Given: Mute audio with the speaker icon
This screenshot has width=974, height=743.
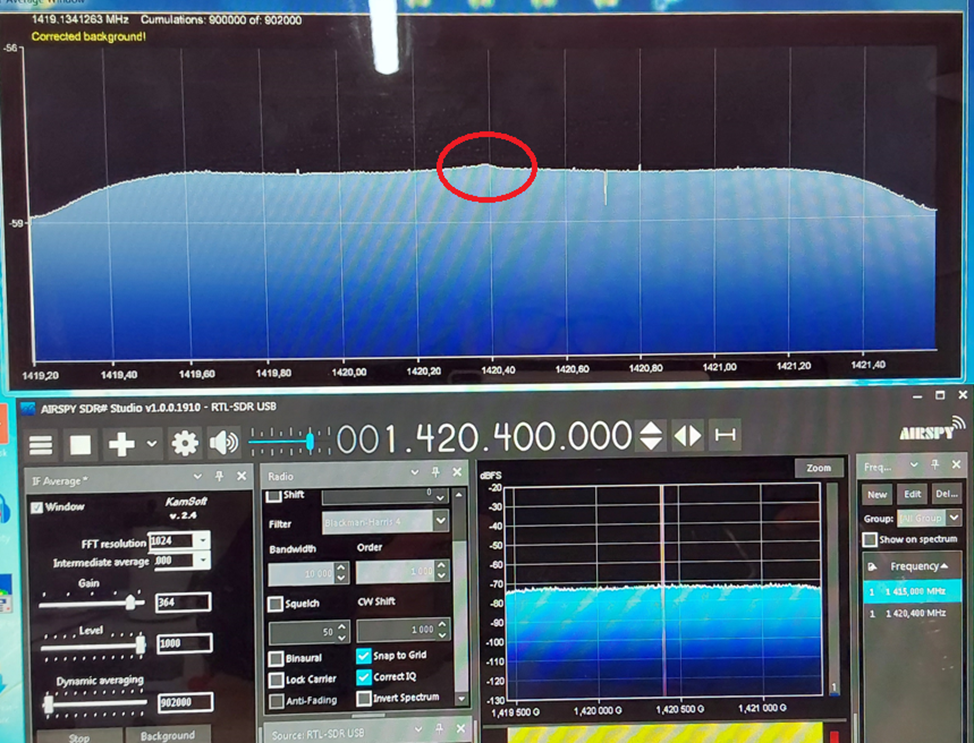Looking at the screenshot, I should (224, 443).
